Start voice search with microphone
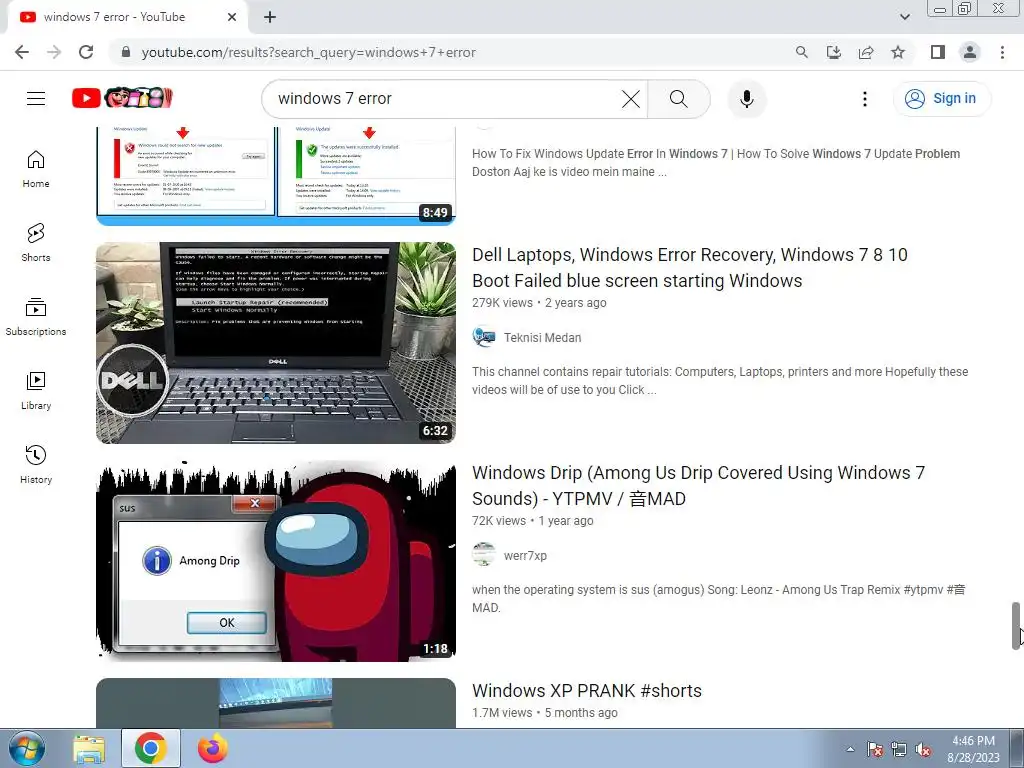The height and width of the screenshot is (768, 1024). 747,99
